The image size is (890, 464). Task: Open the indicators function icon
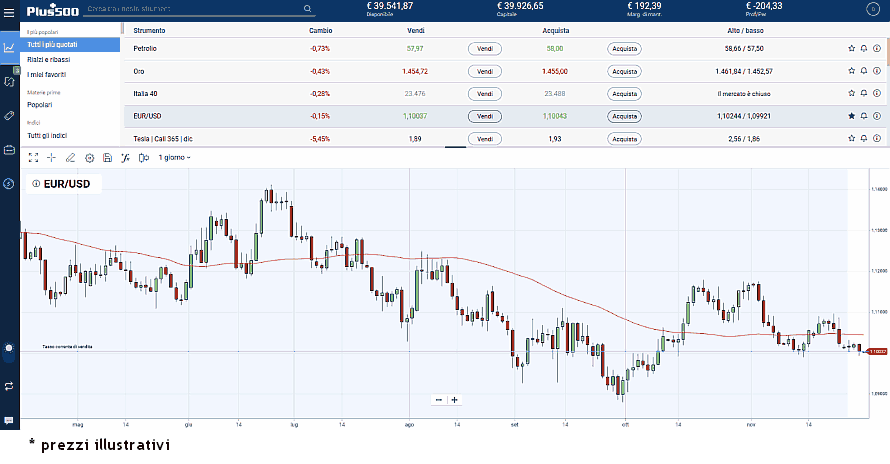tap(125, 157)
